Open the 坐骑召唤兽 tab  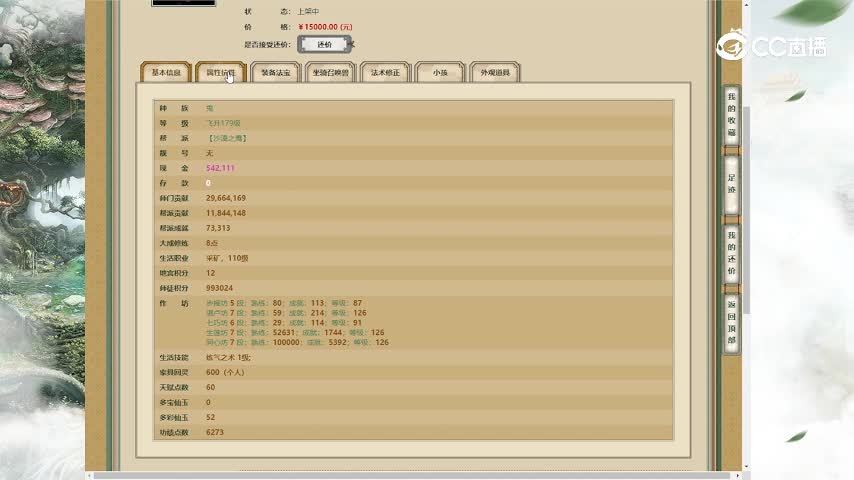330,73
